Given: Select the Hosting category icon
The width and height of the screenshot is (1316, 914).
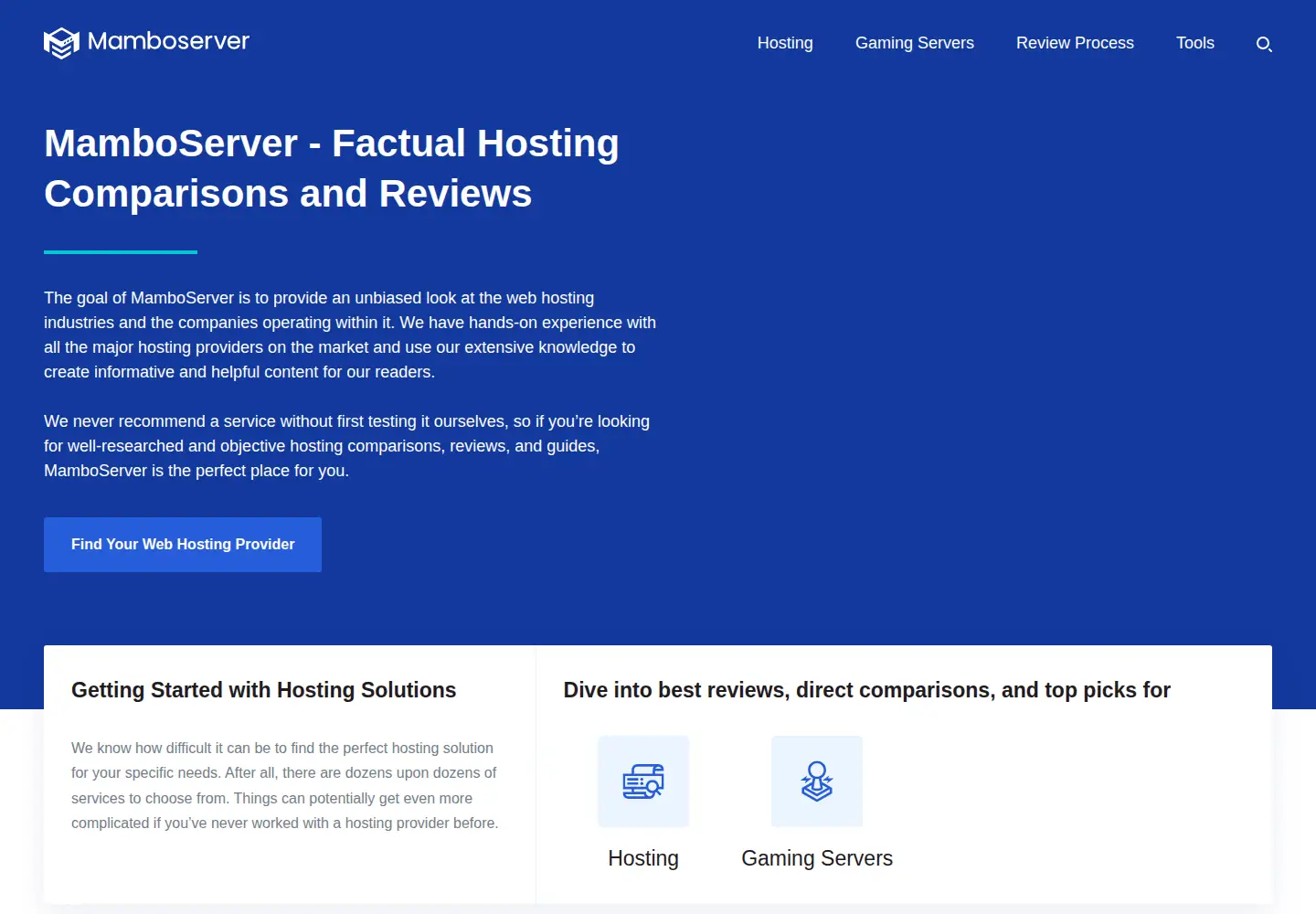Looking at the screenshot, I should [643, 781].
